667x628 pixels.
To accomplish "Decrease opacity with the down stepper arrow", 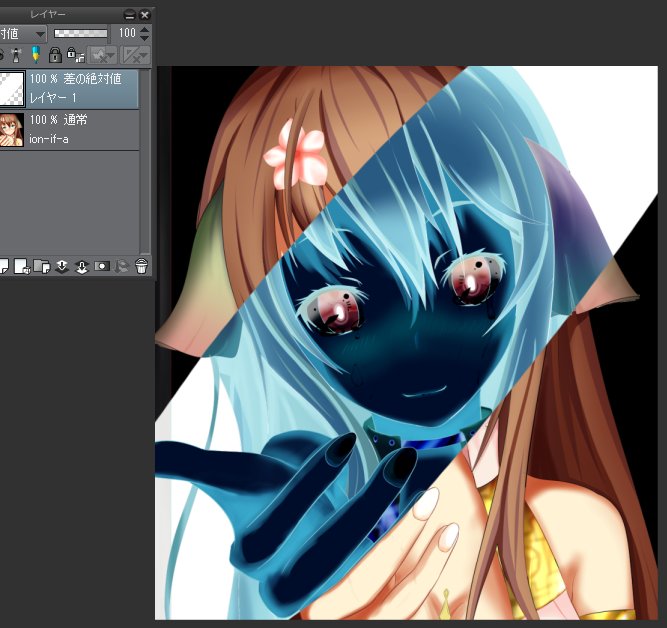I will [x=145, y=38].
